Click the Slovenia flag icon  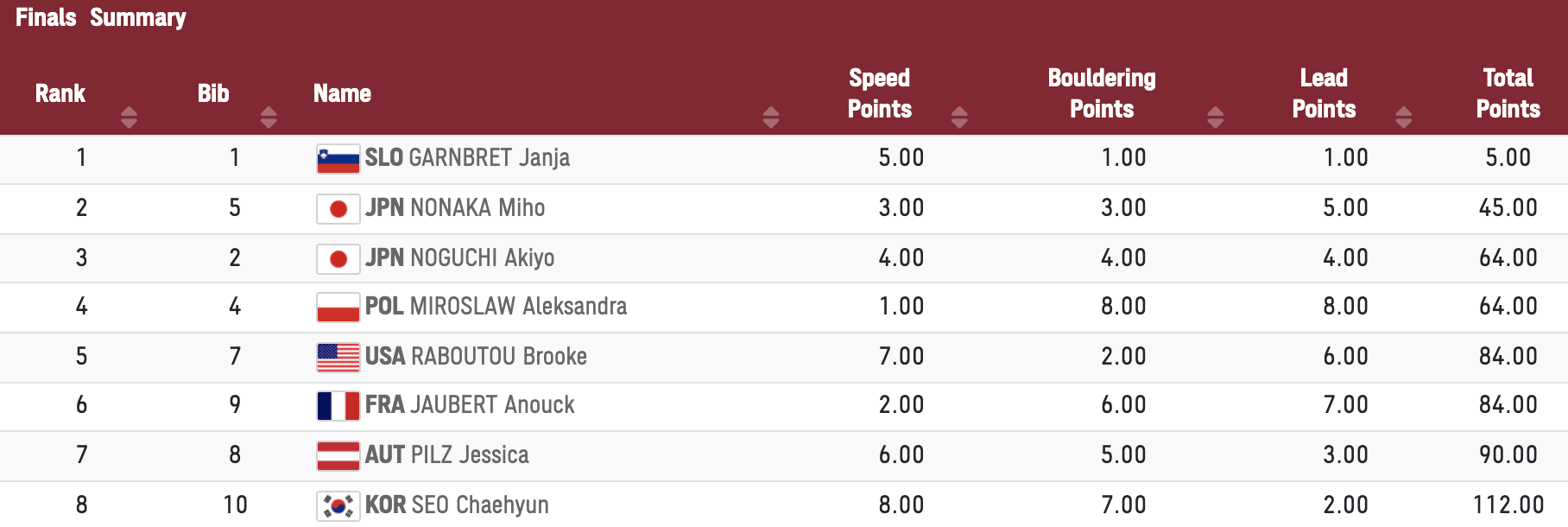point(338,159)
